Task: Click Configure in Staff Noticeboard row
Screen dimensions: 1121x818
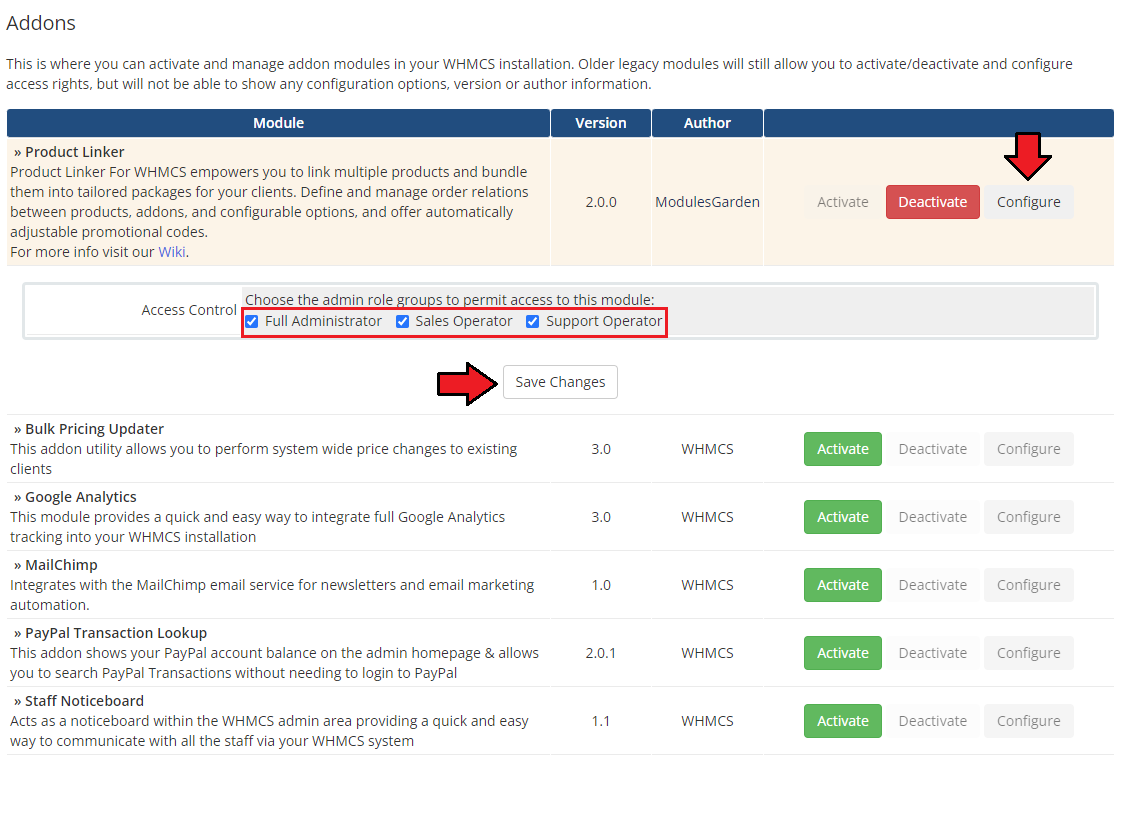Action: tap(1028, 721)
